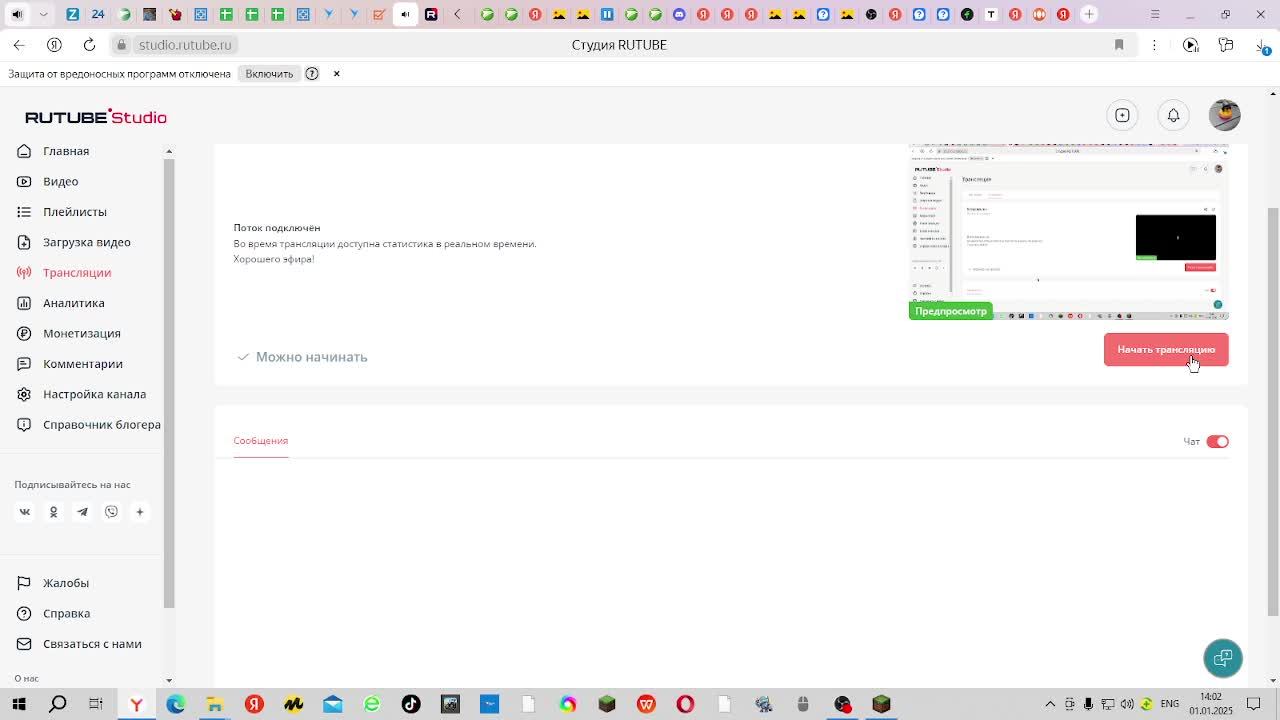This screenshot has width=1280, height=720.
Task: Click the browser back arrow
Action: [19, 45]
